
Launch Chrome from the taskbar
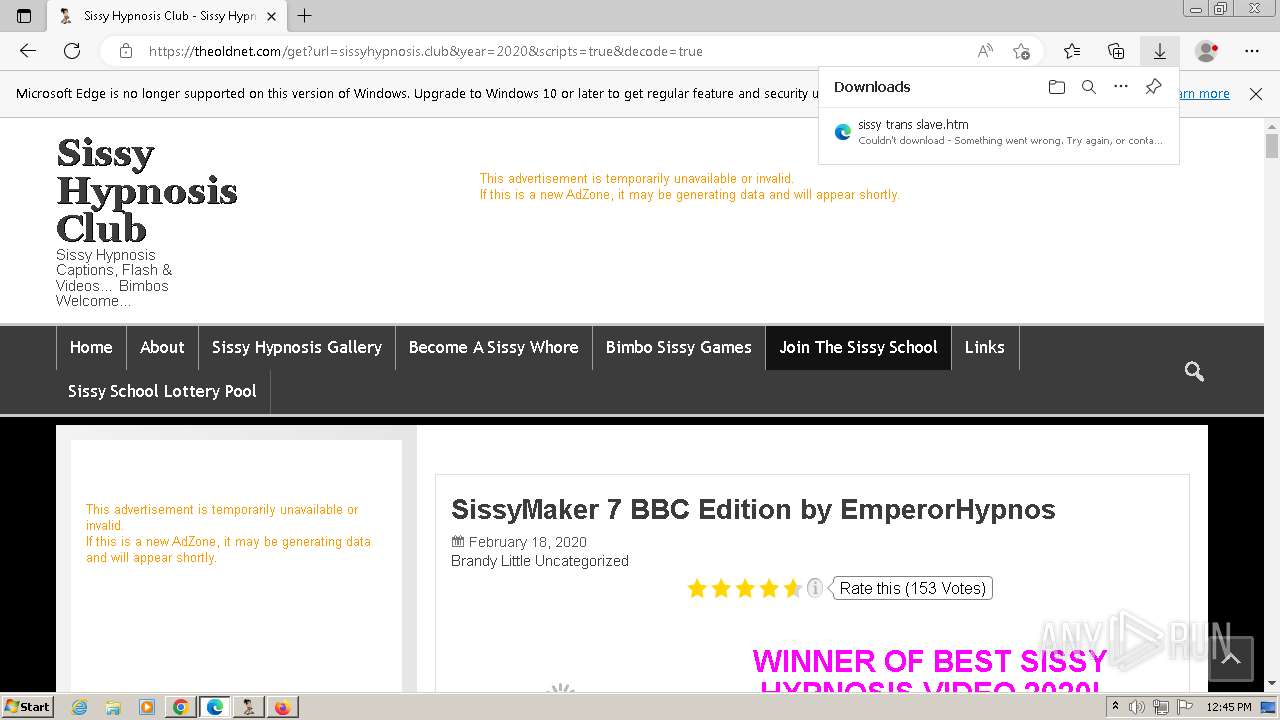(181, 707)
